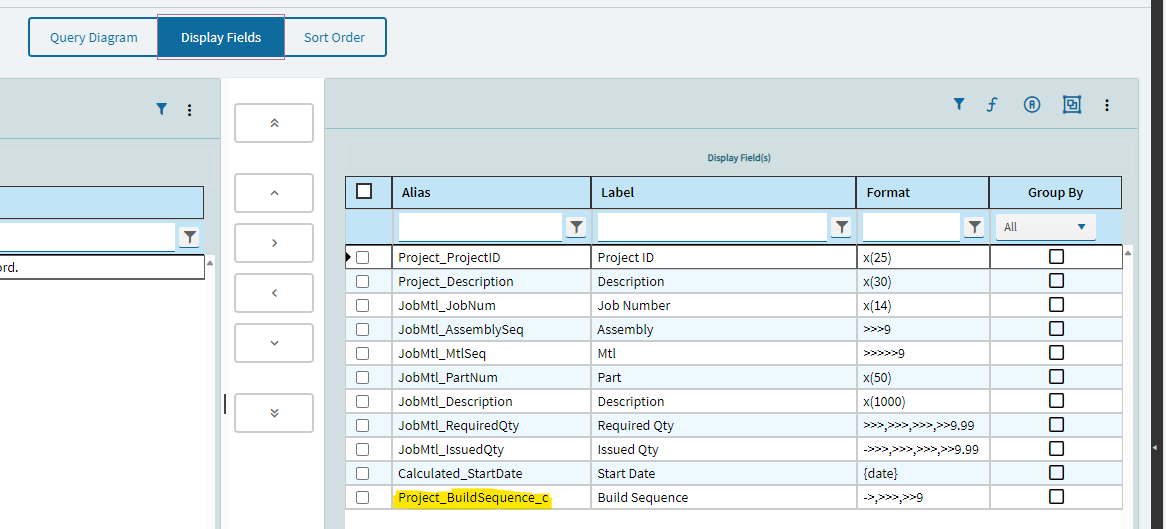
Task: Open the left panel overflow menu
Action: pos(190,110)
